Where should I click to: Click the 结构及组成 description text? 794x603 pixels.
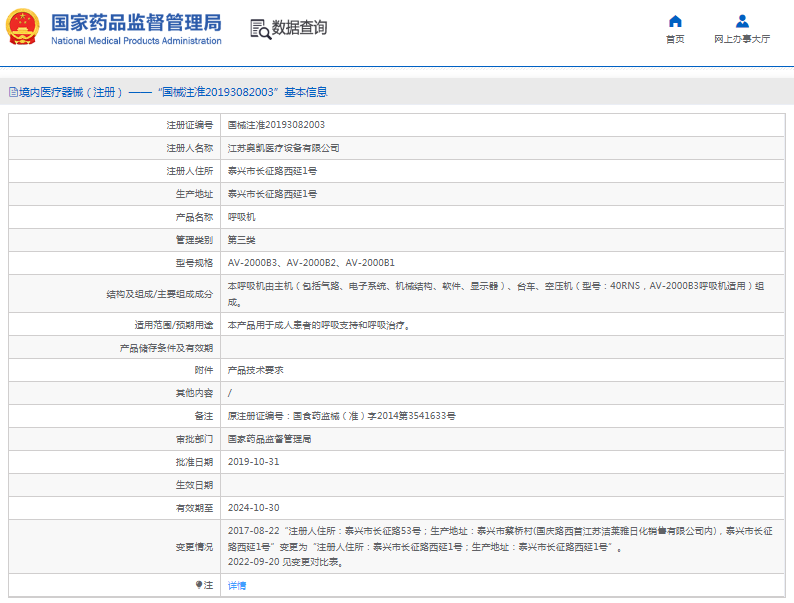tap(496, 294)
